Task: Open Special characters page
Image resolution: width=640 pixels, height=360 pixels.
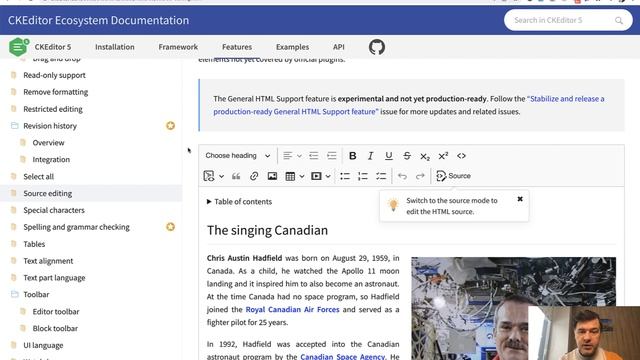Action: pyautogui.click(x=54, y=210)
